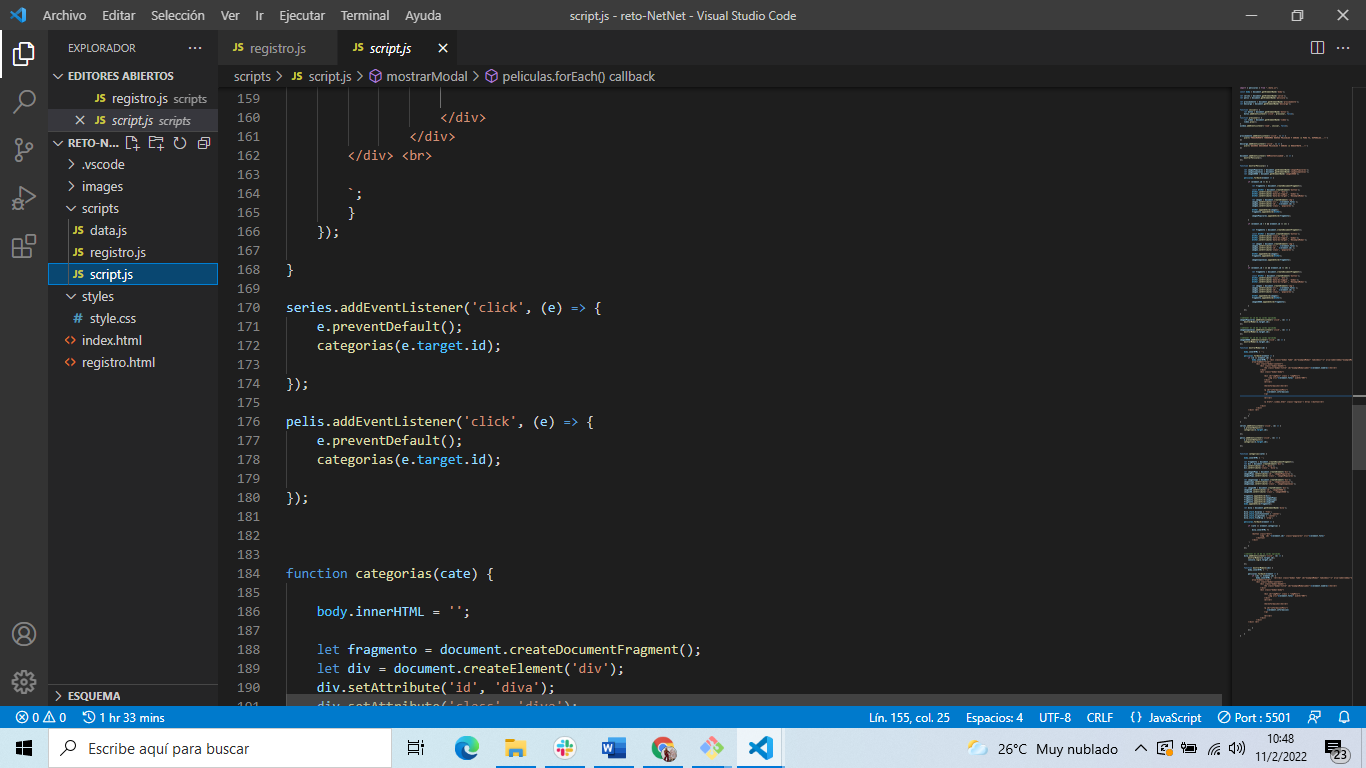Switch to the registro.js editor tab

277,48
